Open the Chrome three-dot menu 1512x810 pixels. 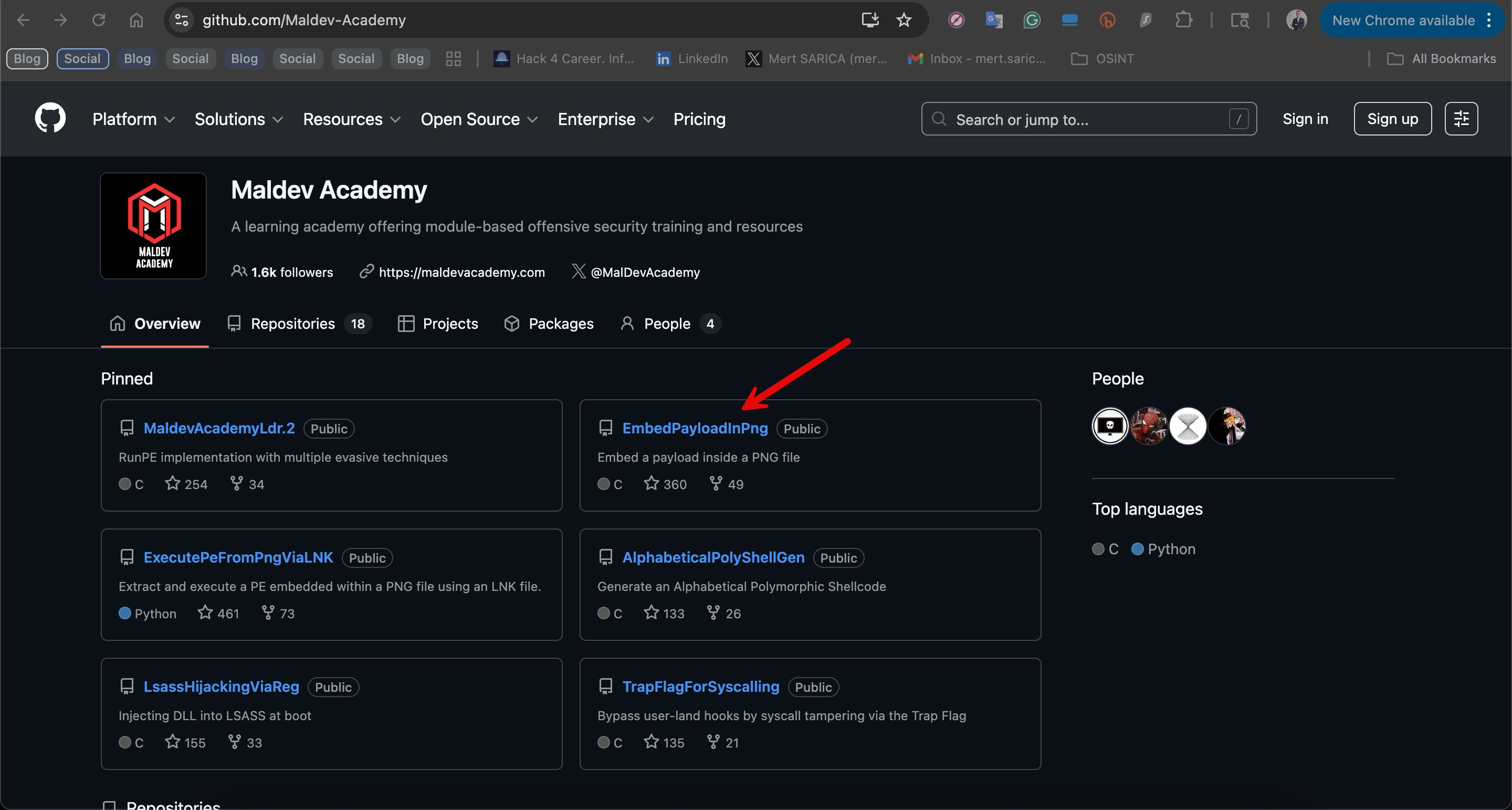pyautogui.click(x=1489, y=20)
